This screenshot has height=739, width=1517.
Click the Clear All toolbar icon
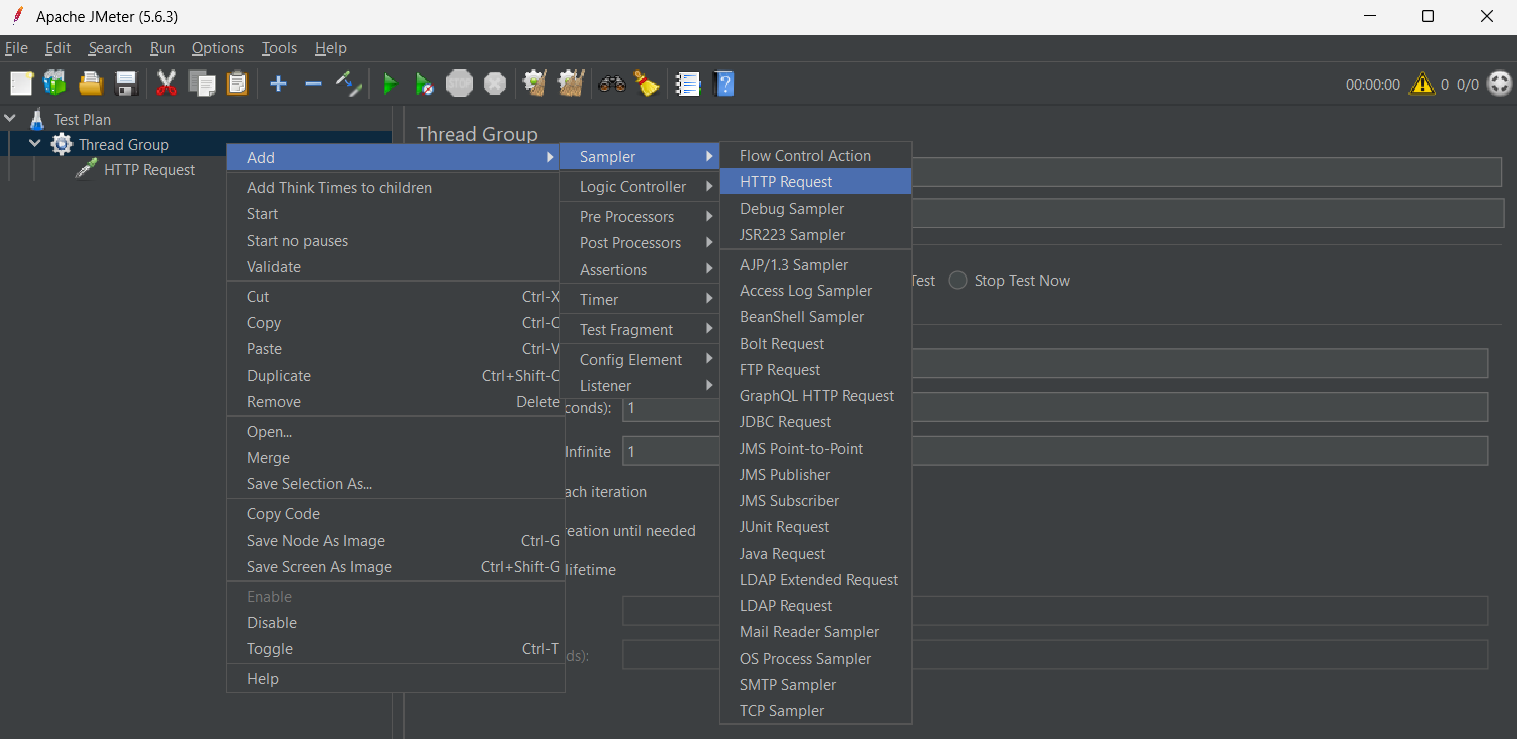pos(570,84)
